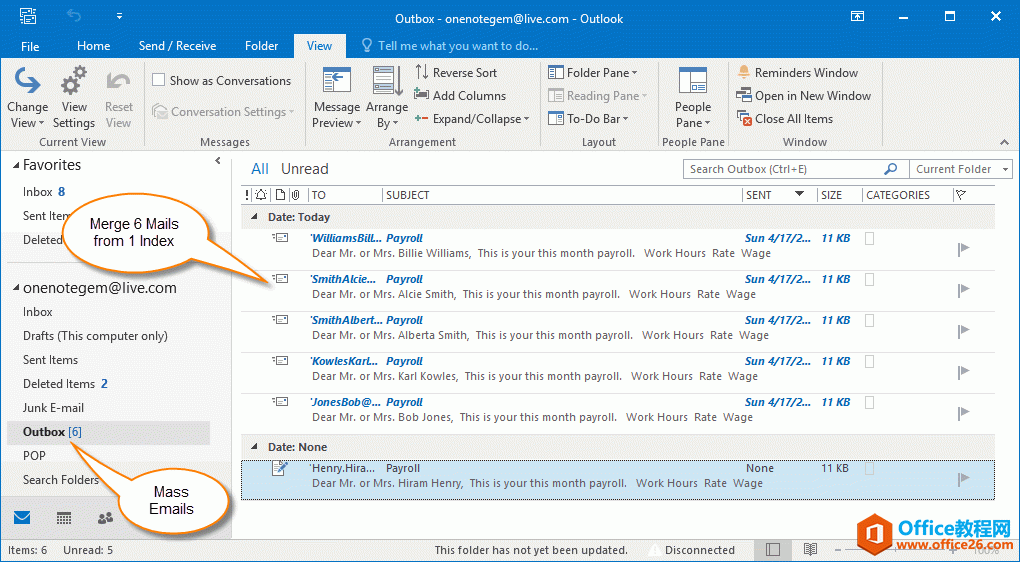Flag the Bob Jones payroll email
This screenshot has width=1020, height=562.
coord(963,412)
